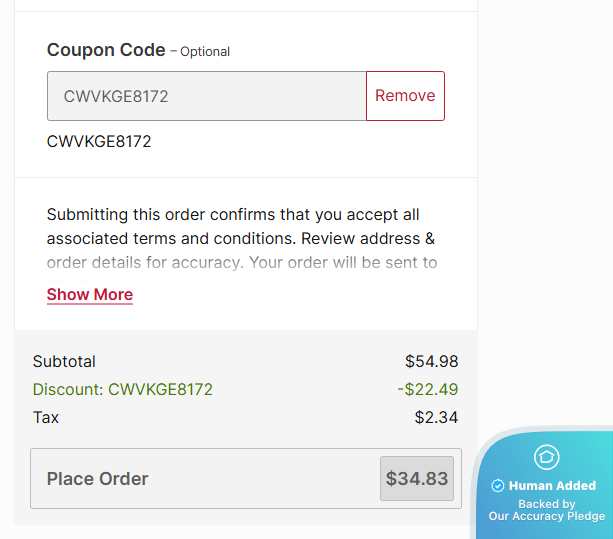Click the $34.83 total price badge

(417, 478)
